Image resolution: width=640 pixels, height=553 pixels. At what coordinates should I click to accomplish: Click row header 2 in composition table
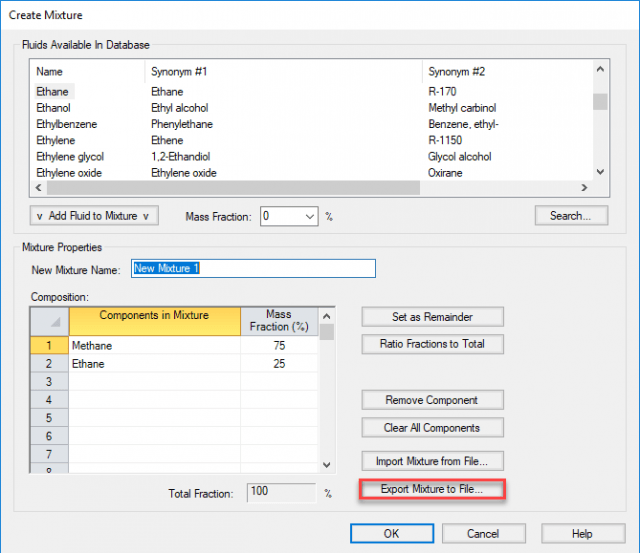tap(49, 364)
